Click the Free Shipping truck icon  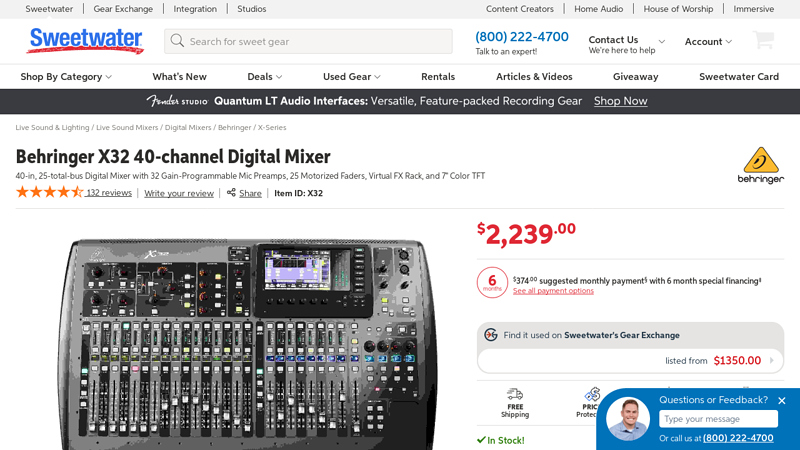click(x=515, y=394)
